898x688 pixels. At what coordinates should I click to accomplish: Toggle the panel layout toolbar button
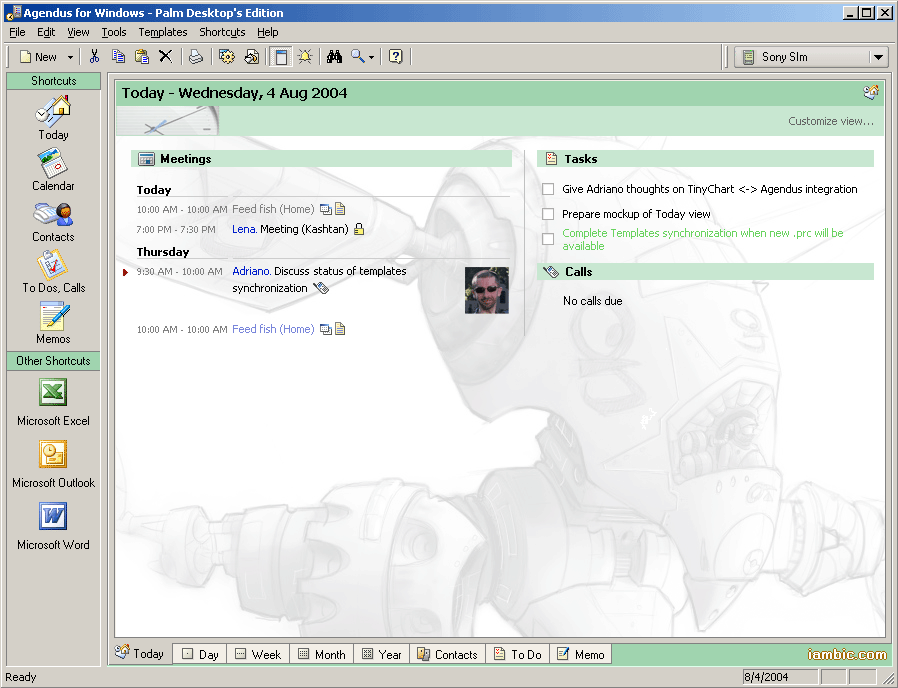(281, 57)
